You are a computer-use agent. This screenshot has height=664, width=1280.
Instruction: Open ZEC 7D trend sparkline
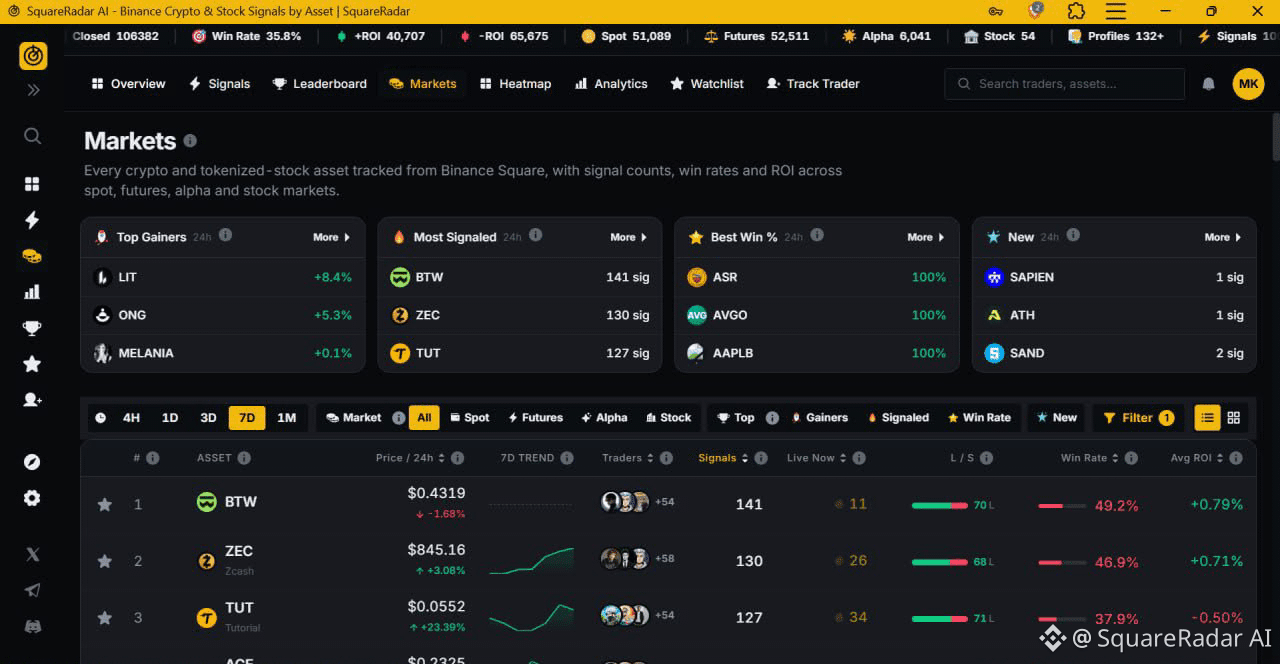click(532, 561)
